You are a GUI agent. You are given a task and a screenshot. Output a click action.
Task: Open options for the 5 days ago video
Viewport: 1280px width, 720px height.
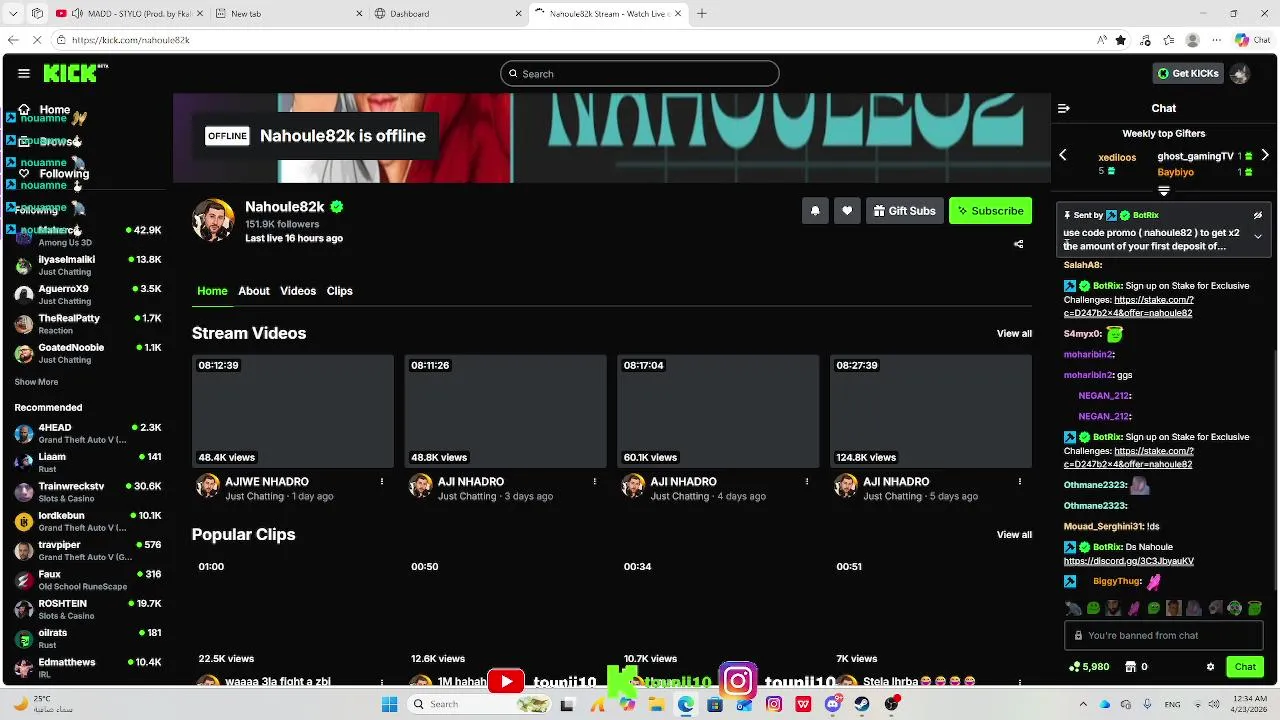click(1020, 482)
